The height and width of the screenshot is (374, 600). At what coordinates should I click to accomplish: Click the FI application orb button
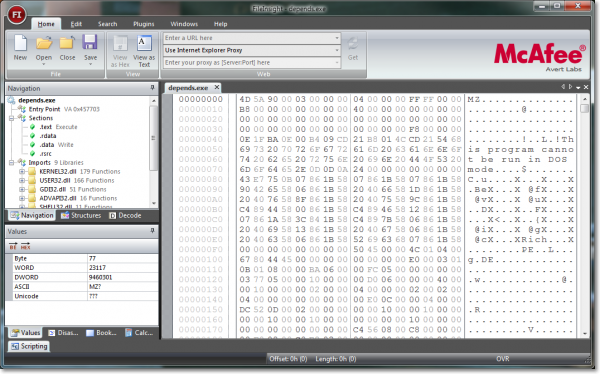click(x=17, y=15)
